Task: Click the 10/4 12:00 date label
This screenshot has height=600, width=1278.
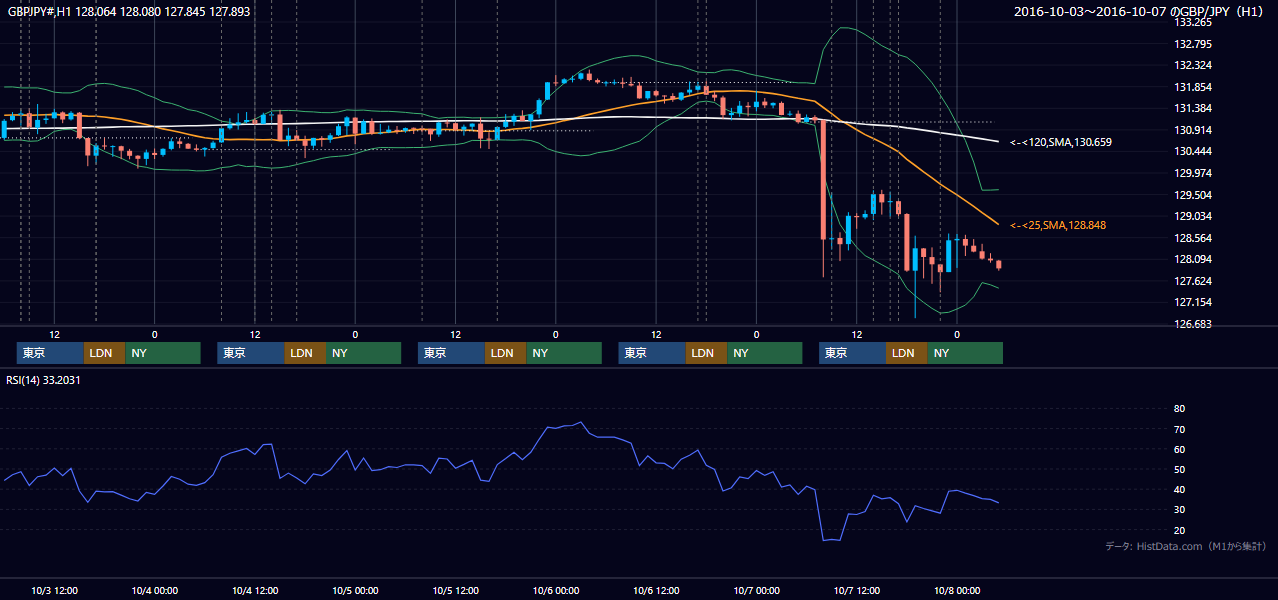Action: tap(255, 591)
